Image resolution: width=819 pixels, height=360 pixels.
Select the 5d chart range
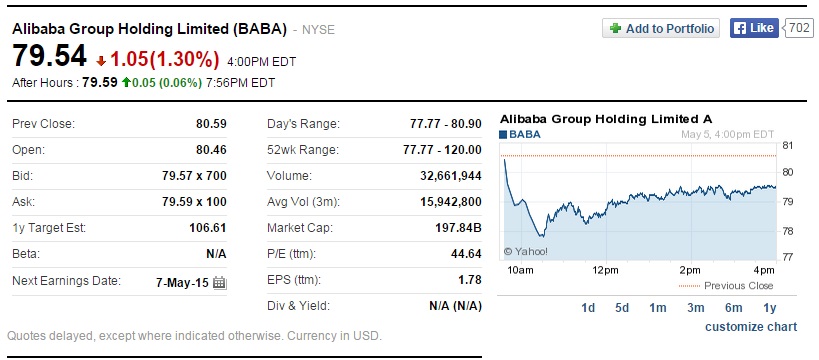pos(622,308)
